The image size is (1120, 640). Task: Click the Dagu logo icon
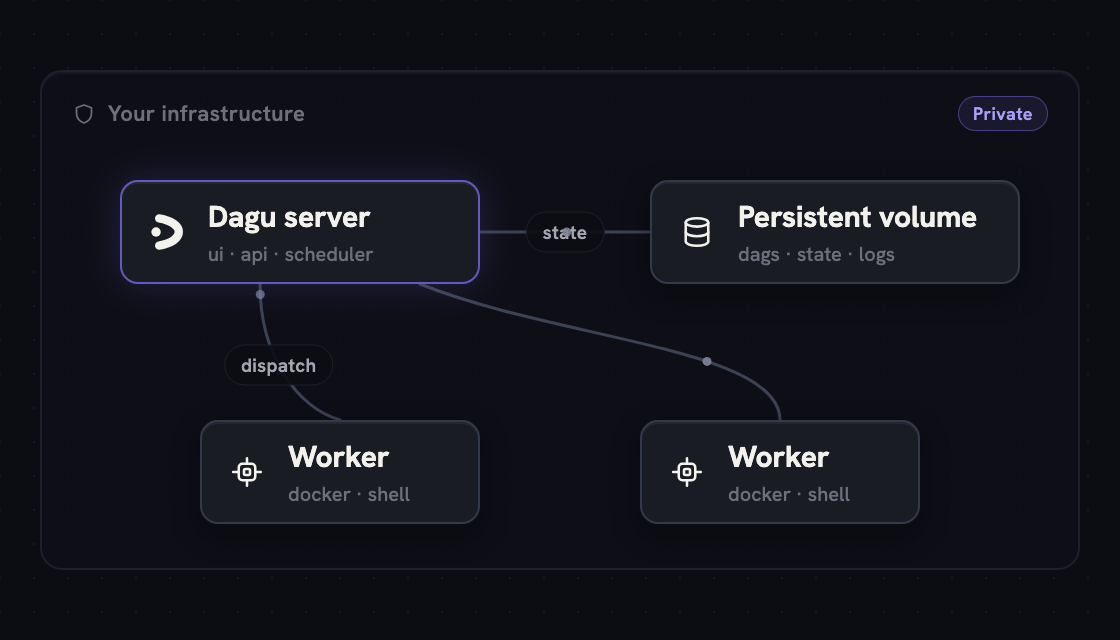167,232
